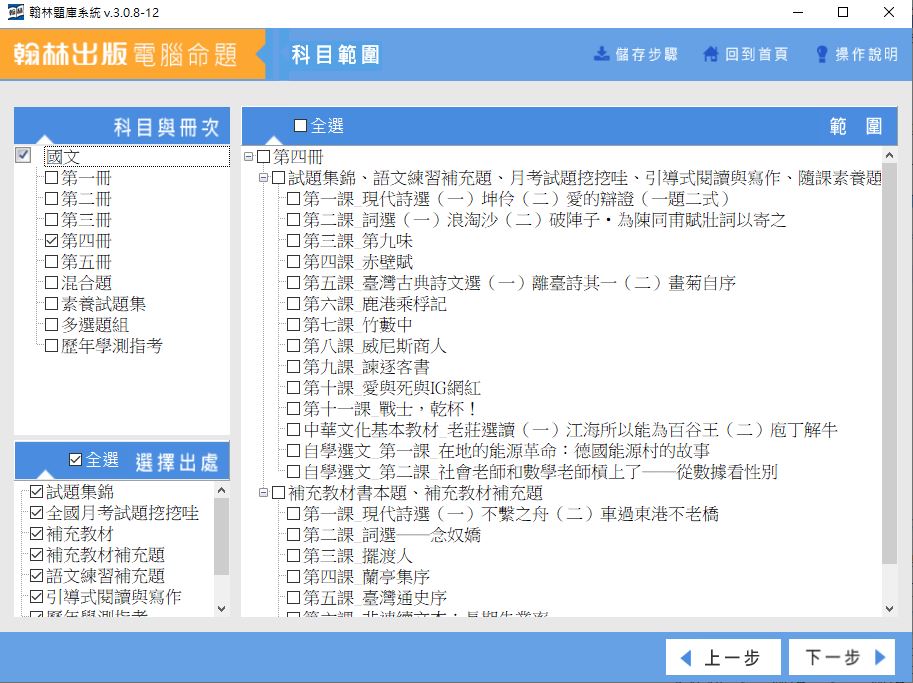Check the 第五冊 checkbox
Image resolution: width=913 pixels, height=683 pixels.
click(x=51, y=261)
